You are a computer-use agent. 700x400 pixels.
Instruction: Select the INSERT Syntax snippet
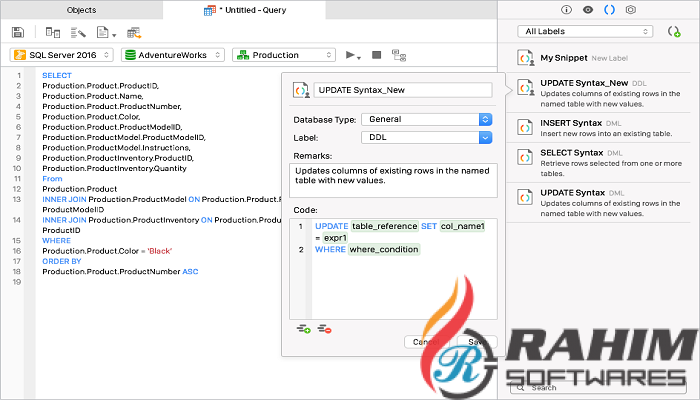pyautogui.click(x=599, y=128)
